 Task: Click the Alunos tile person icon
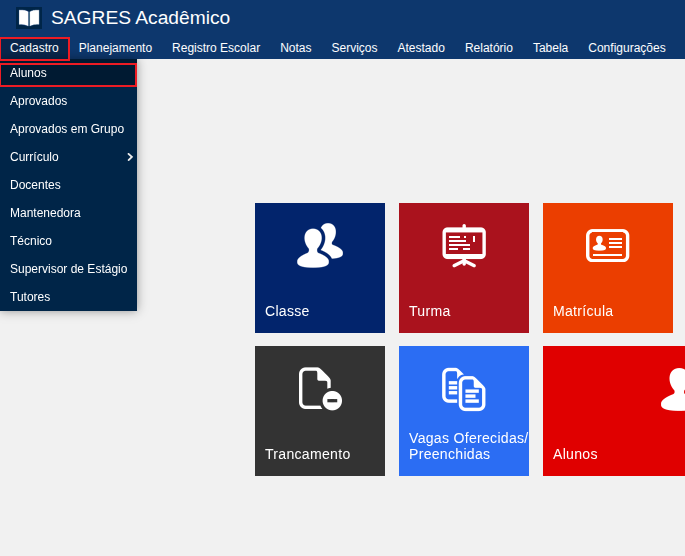pos(674,389)
